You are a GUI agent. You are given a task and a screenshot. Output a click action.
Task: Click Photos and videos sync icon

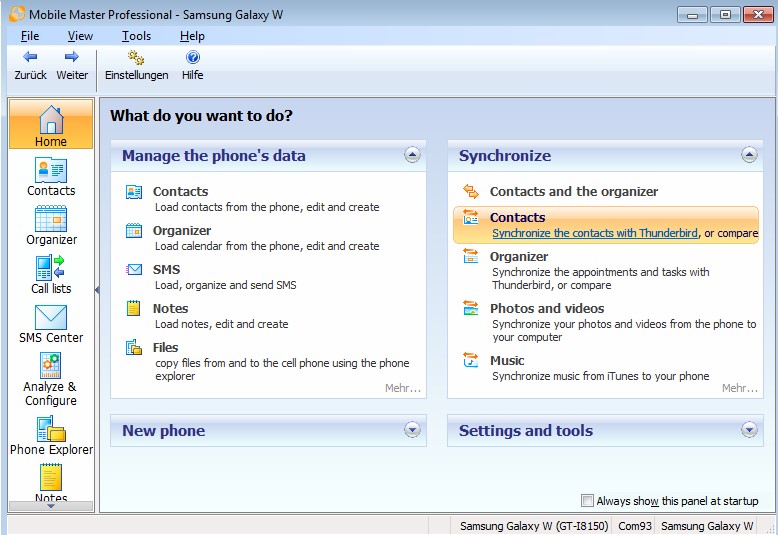(470, 308)
